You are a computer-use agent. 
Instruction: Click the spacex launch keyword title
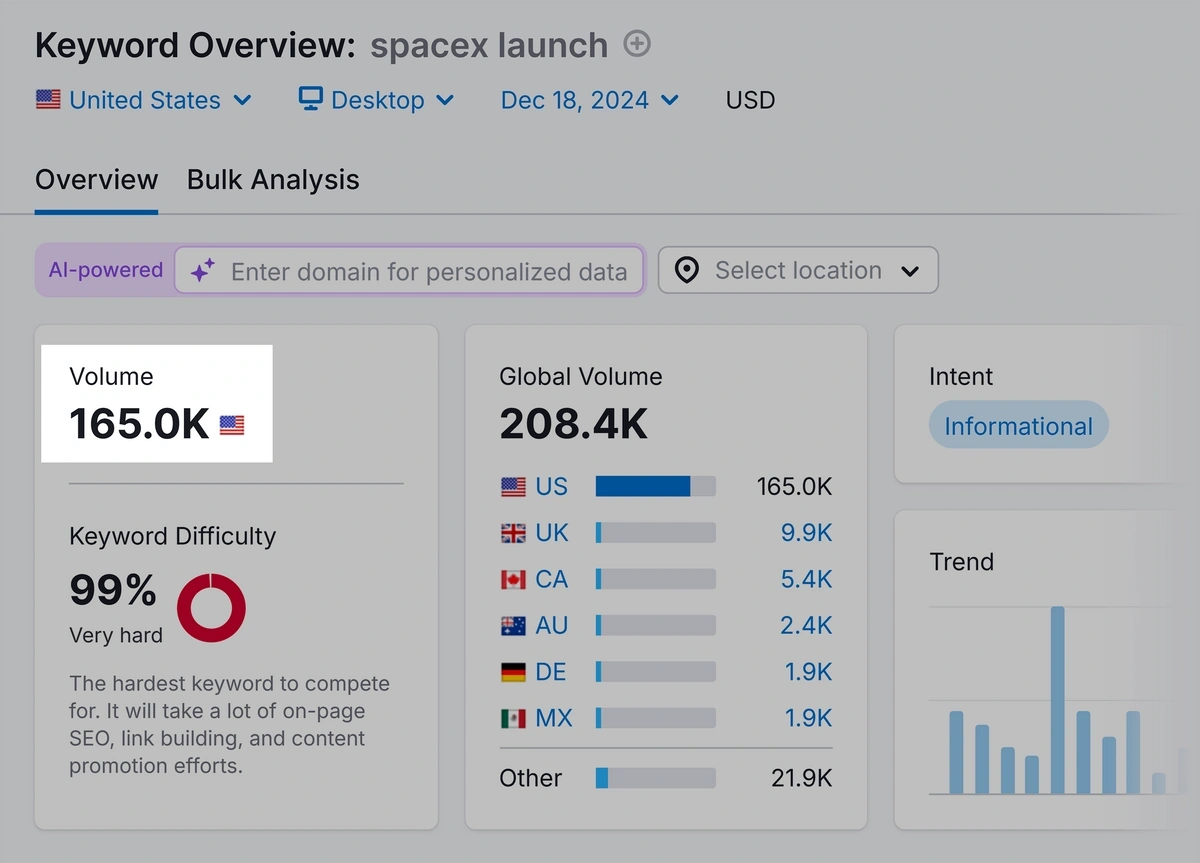point(489,45)
